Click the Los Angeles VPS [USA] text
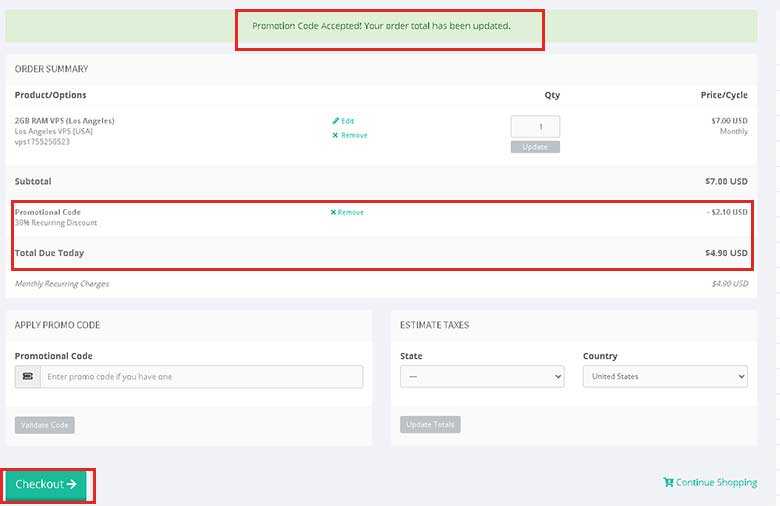Image resolution: width=780 pixels, height=506 pixels. 54,131
